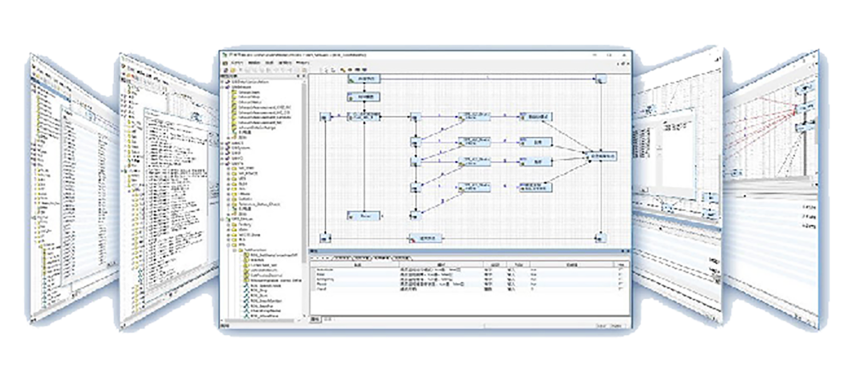
Task: Click the corner node at the diagram's top right
Action: [600, 80]
